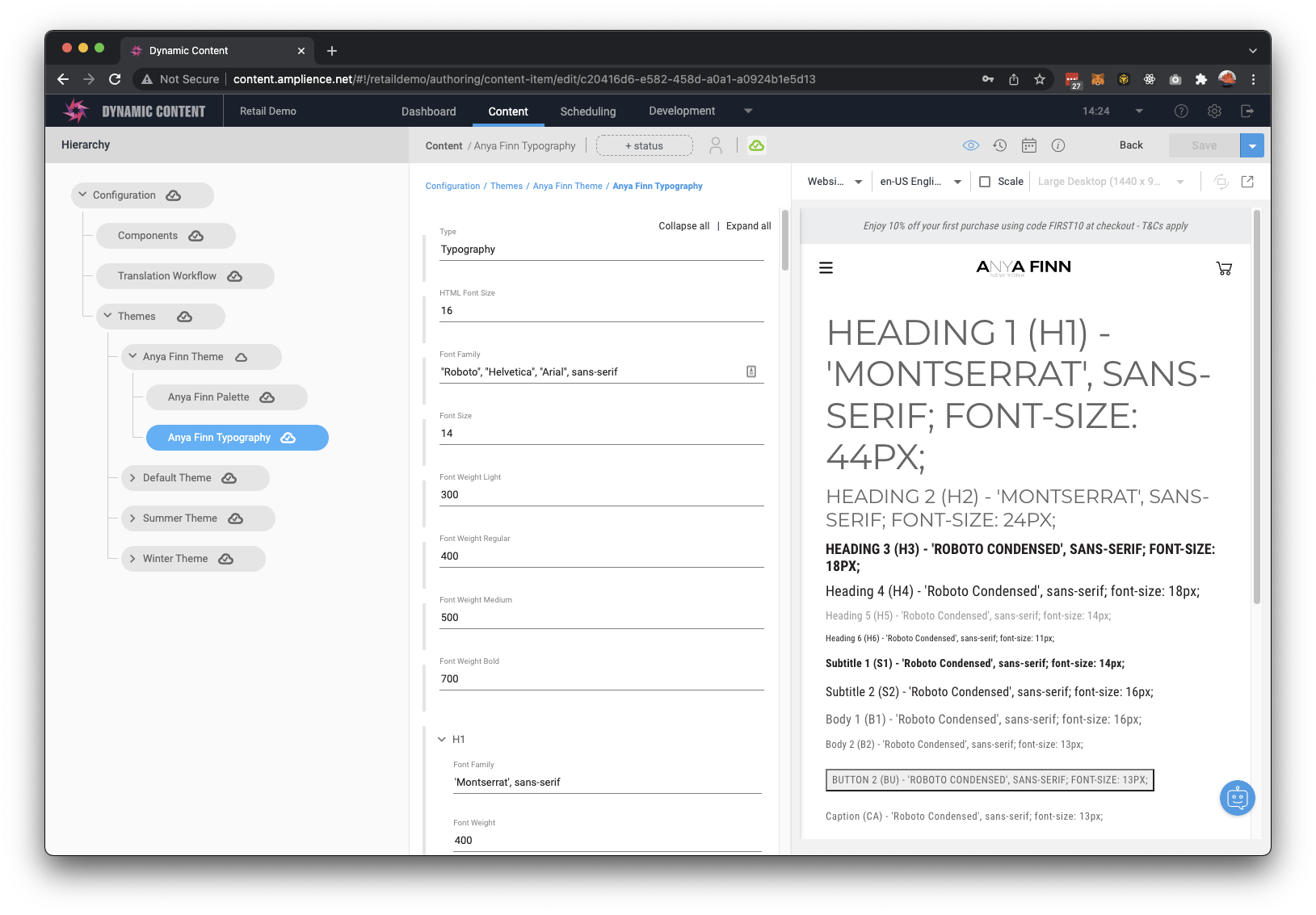The width and height of the screenshot is (1316, 915).
Task: Open the Large Desktop device size dropdown
Action: click(x=1111, y=182)
